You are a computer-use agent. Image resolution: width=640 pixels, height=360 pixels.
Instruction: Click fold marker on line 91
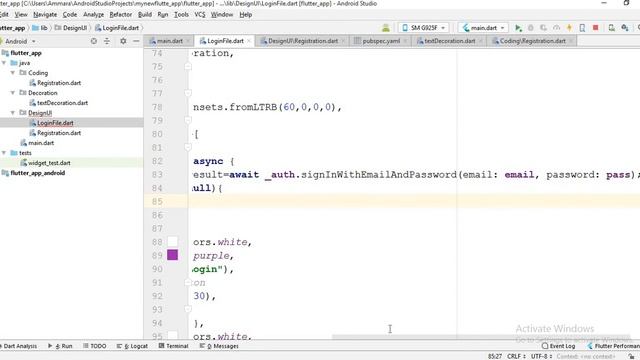pos(188,282)
